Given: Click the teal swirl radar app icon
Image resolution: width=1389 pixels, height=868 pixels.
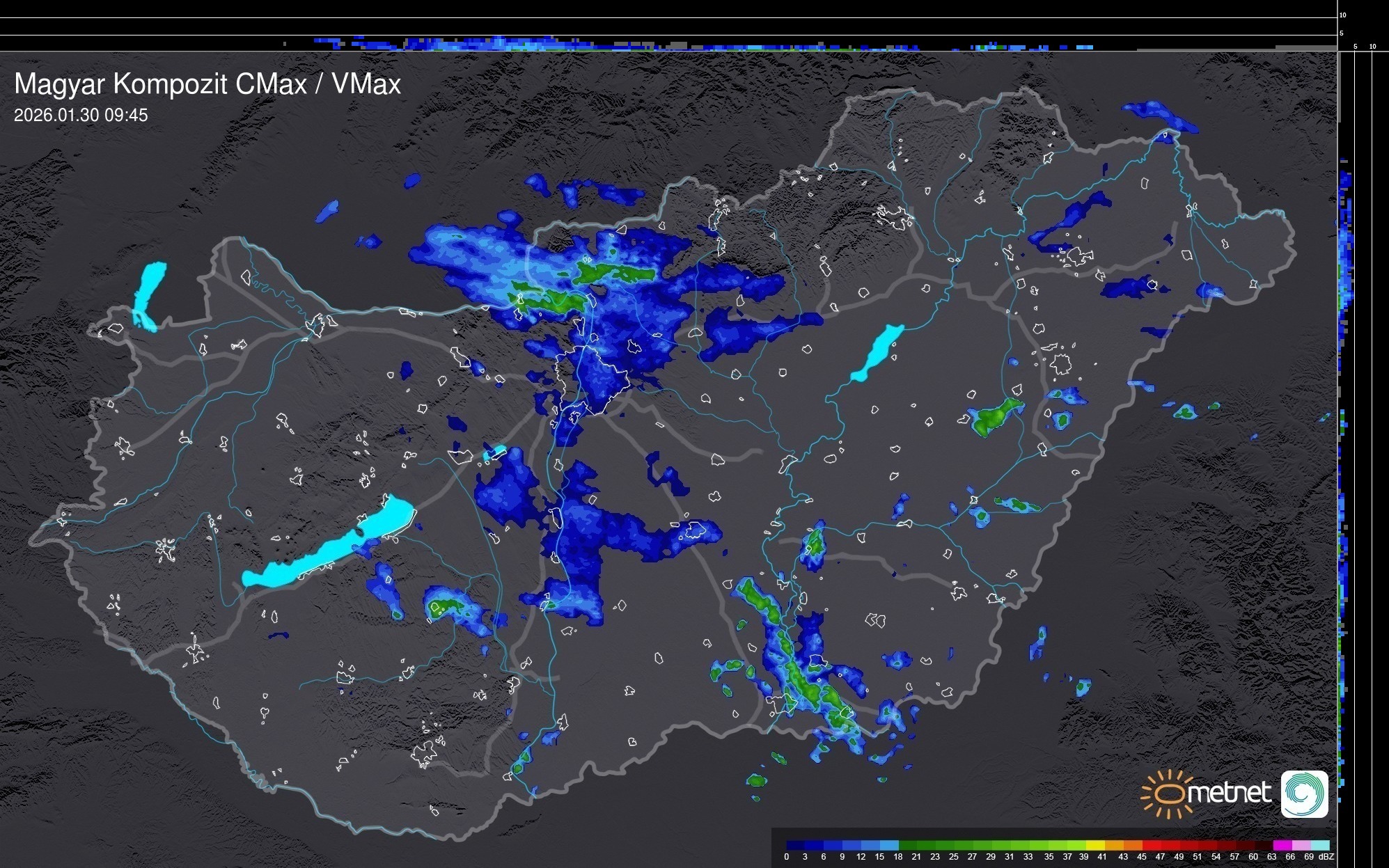Looking at the screenshot, I should click(1304, 794).
